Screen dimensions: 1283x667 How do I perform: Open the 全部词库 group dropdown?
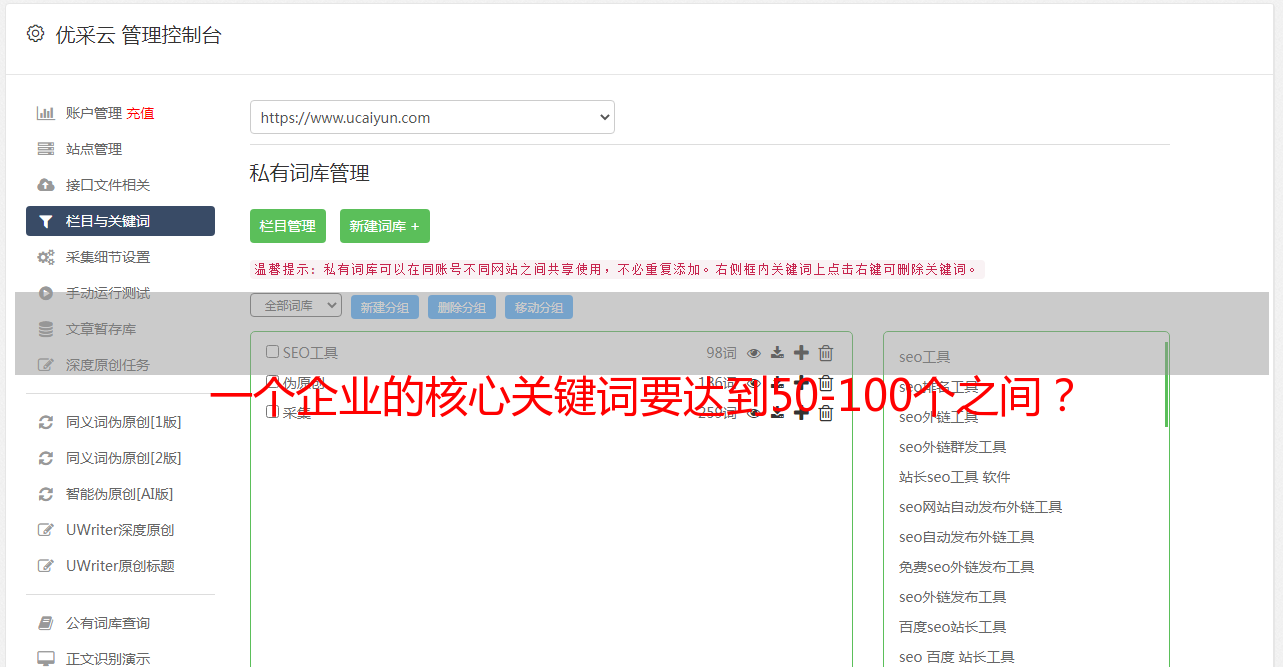296,306
